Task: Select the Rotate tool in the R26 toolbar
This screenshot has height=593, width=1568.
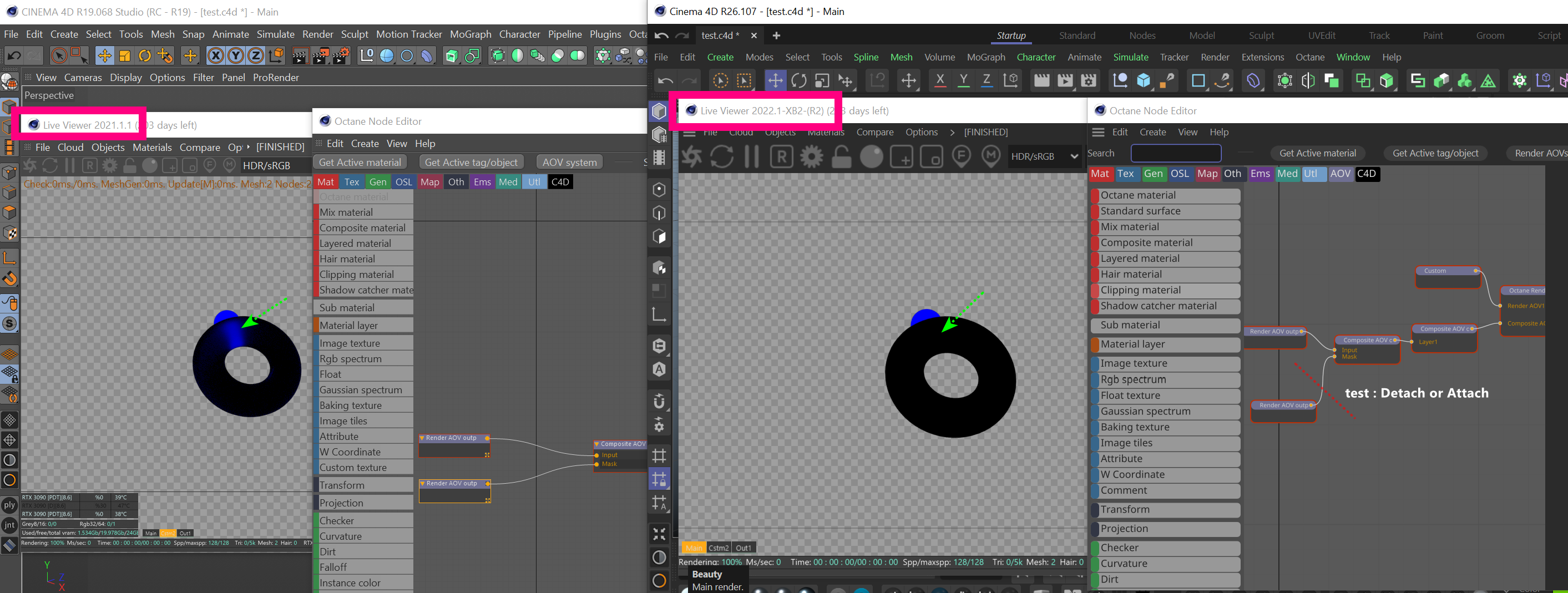Action: (798, 80)
